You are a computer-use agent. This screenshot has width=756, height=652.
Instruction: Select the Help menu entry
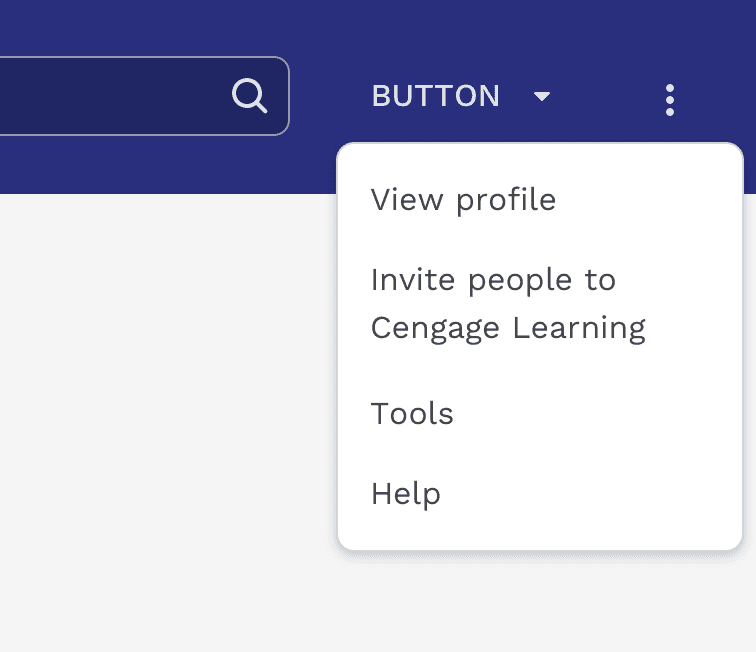click(405, 493)
